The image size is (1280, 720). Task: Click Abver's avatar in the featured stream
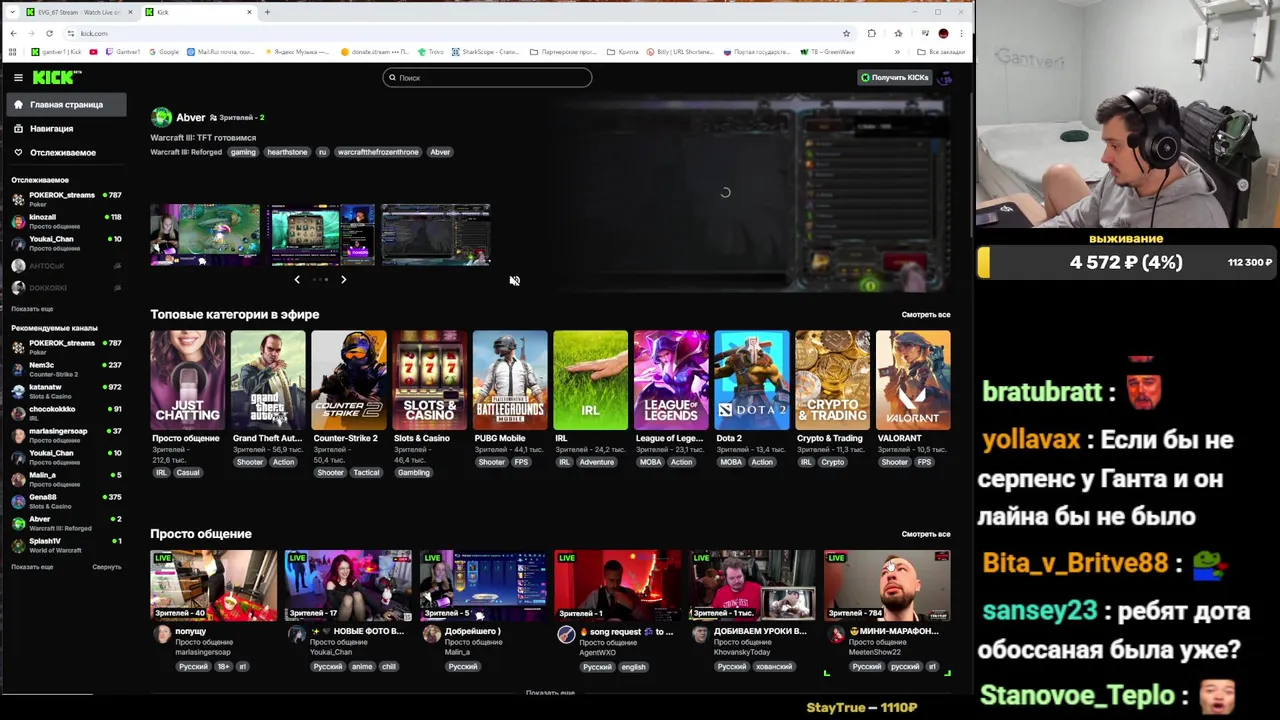(161, 117)
